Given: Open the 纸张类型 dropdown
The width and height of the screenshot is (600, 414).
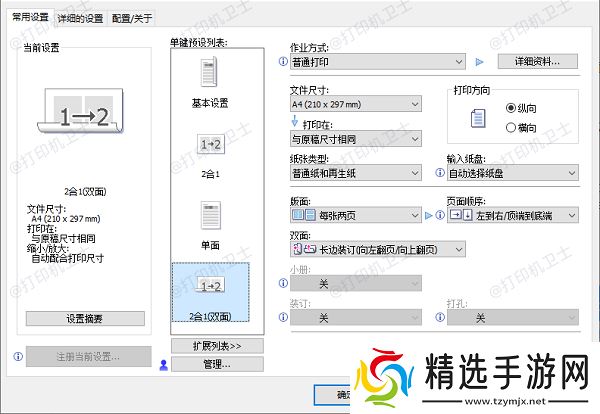Looking at the screenshot, I should point(356,173).
